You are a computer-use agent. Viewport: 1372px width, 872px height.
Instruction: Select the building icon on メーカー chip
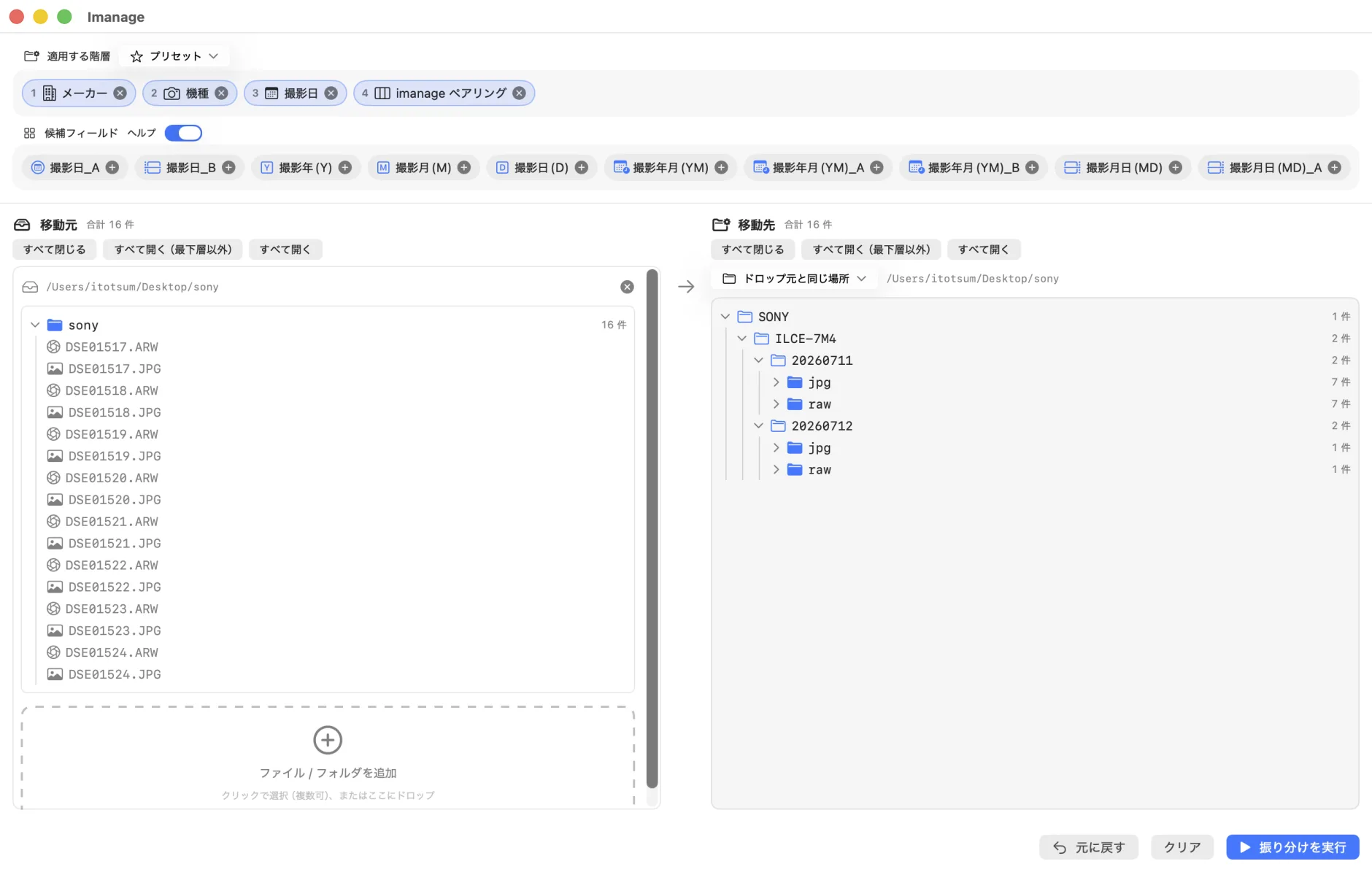(x=50, y=93)
